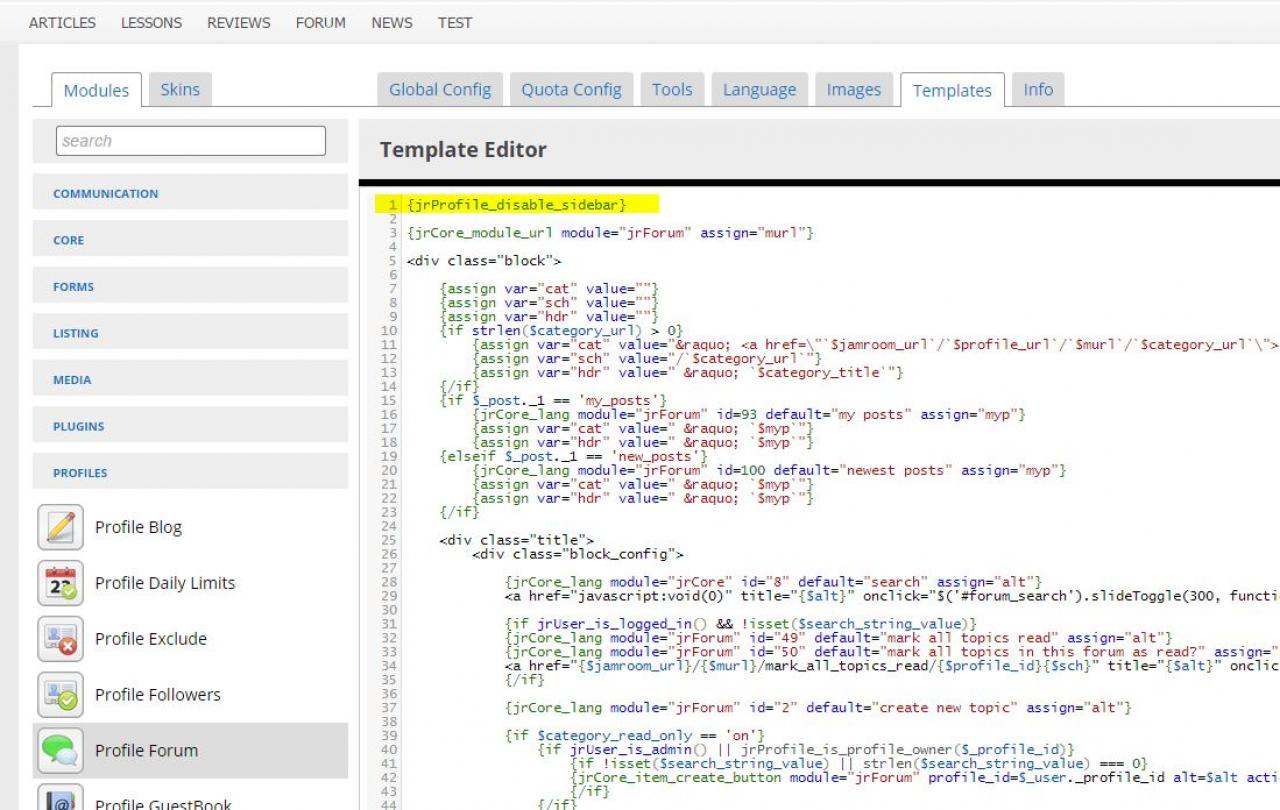The width and height of the screenshot is (1280, 810).
Task: Click highlighted line 1 in the template editor
Action: pos(517,205)
